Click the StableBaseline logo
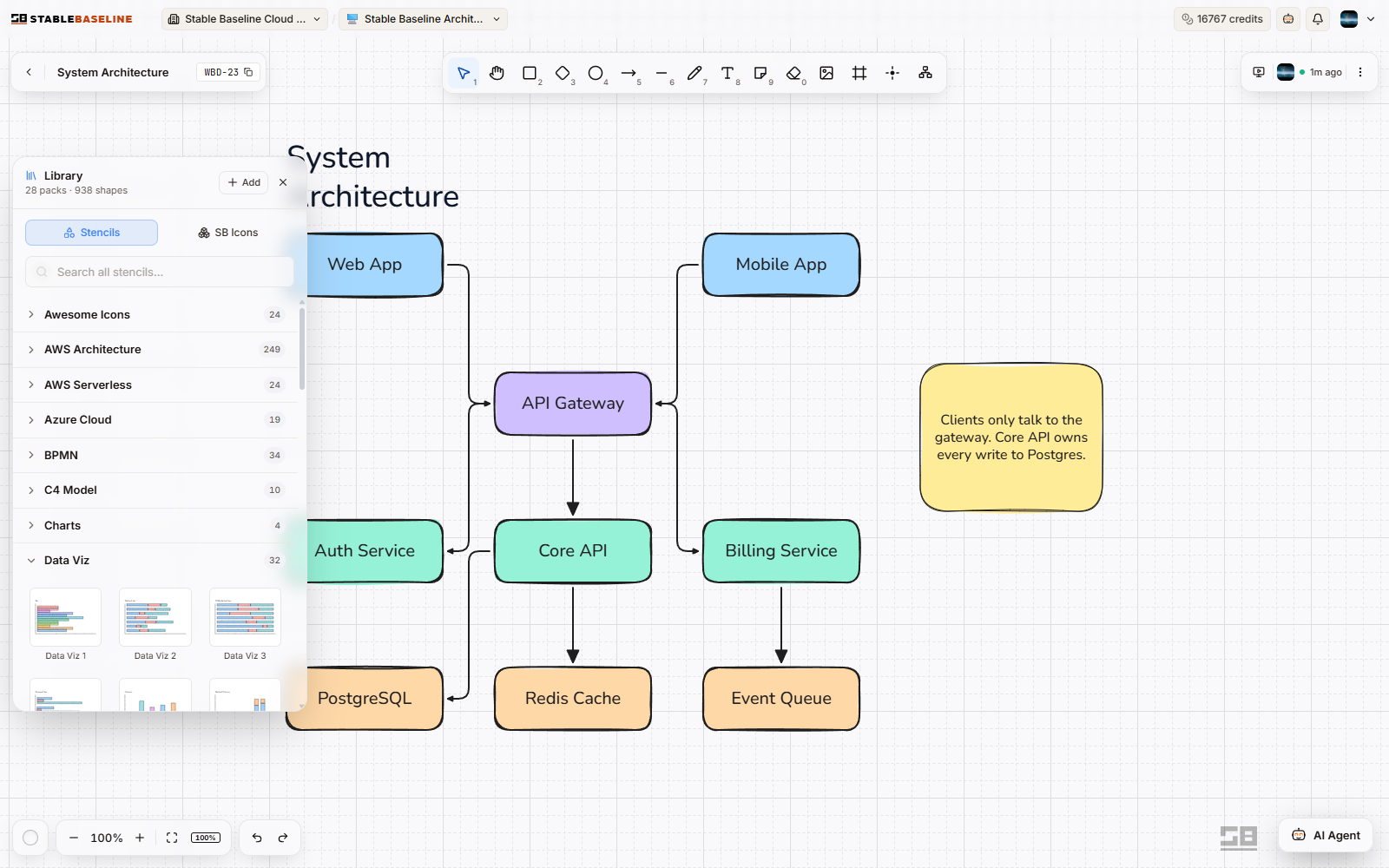Screen dimensions: 1389x868 [71, 19]
